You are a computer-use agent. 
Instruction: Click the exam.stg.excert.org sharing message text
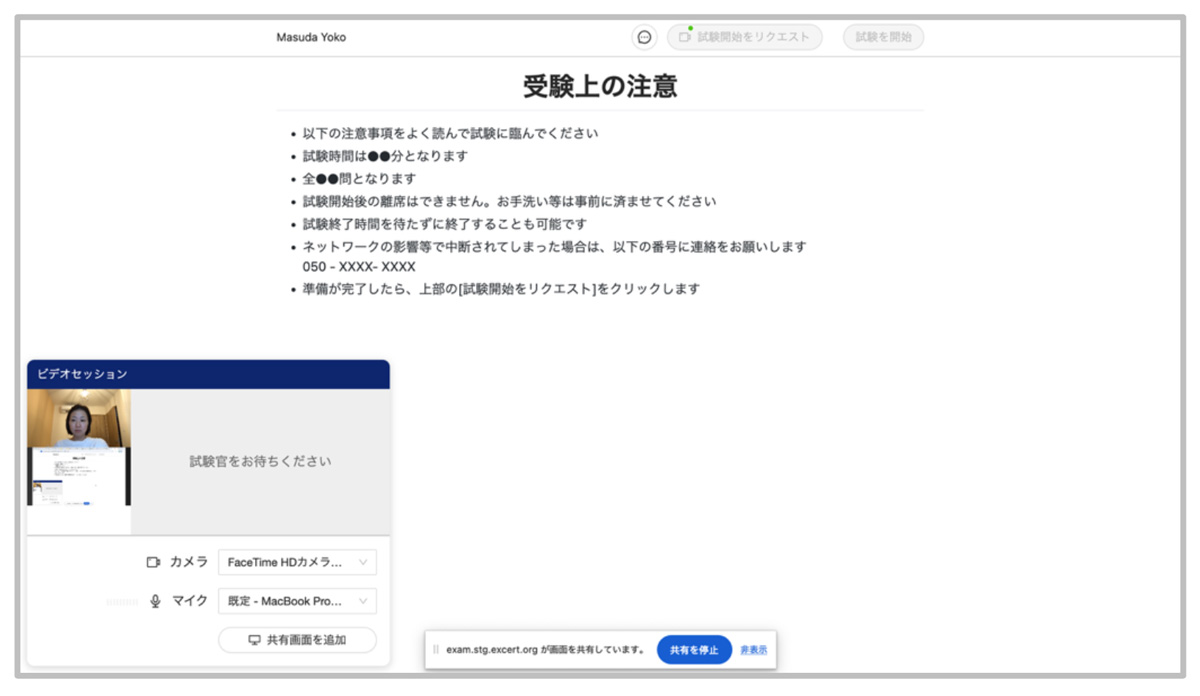(545, 650)
